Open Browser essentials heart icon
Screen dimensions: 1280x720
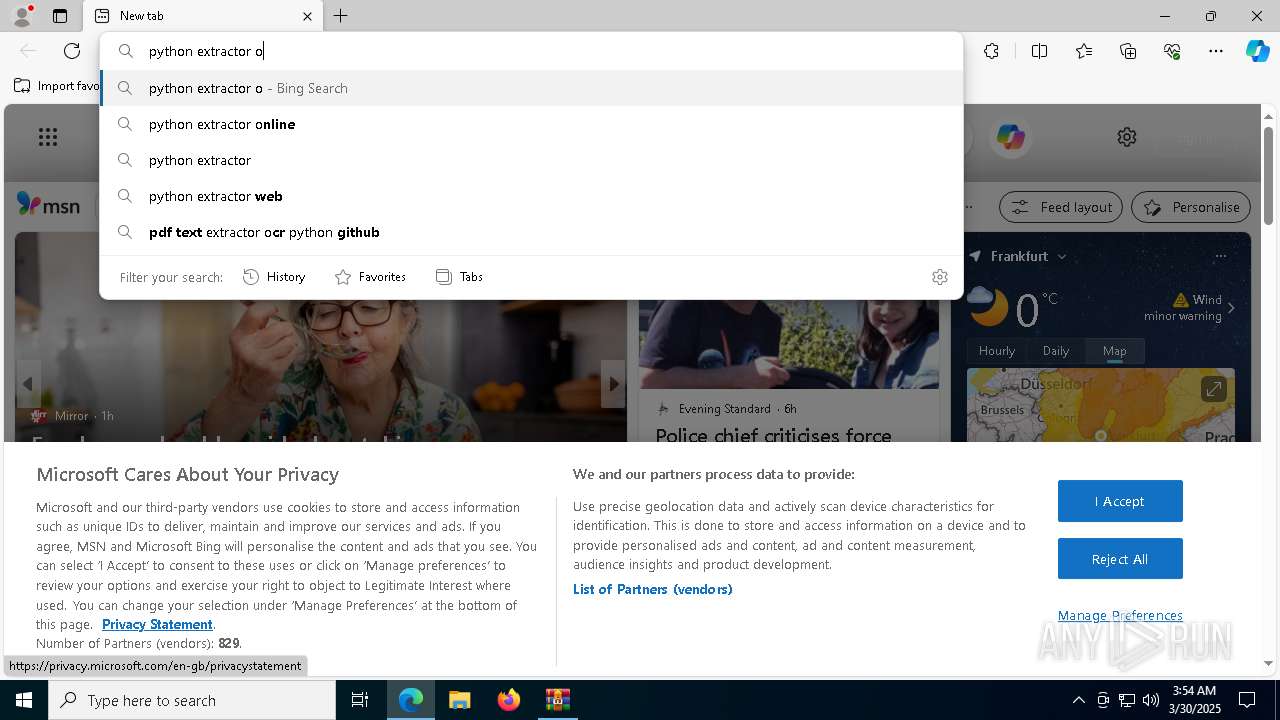1172,51
